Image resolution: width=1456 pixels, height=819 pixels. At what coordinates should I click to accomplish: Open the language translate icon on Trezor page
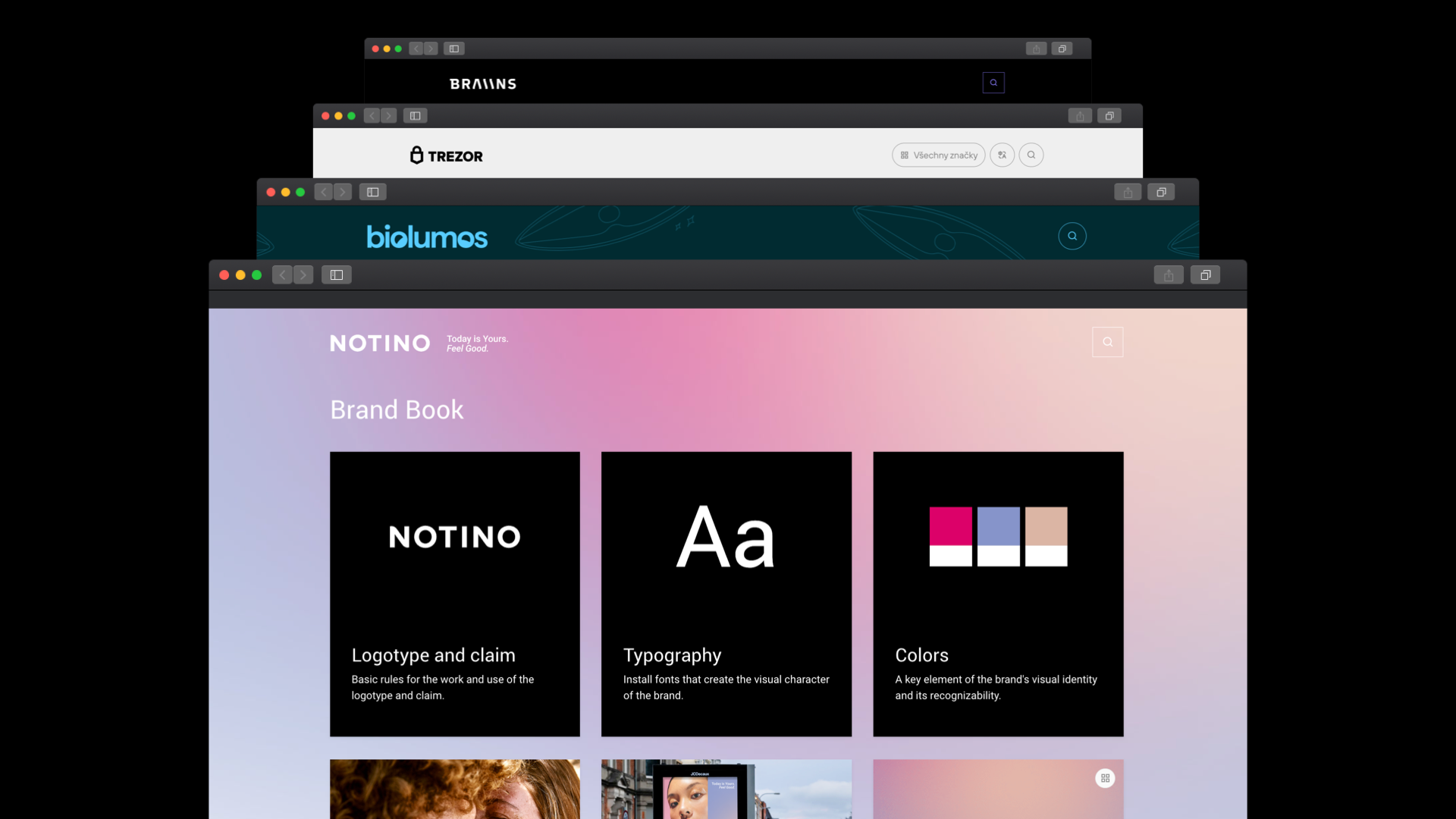(1003, 155)
